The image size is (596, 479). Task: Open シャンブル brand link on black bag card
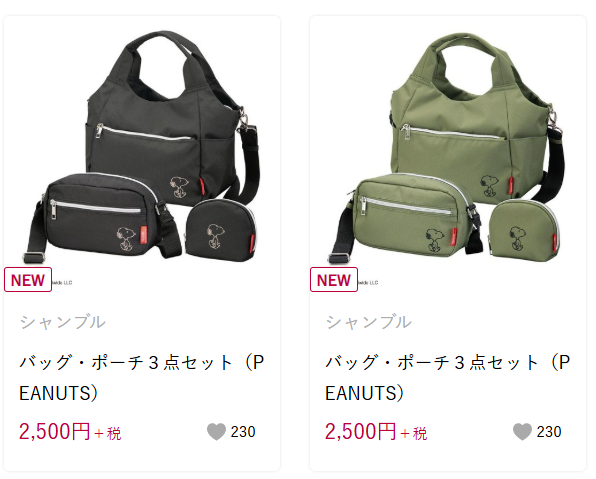[x=63, y=322]
